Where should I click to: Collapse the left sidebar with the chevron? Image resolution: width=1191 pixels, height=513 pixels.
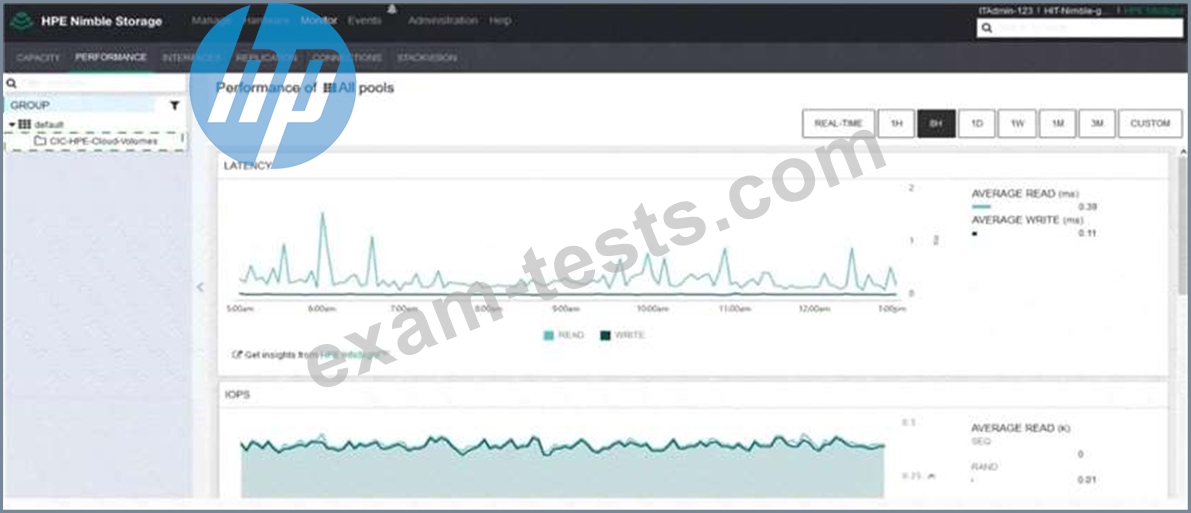point(201,287)
